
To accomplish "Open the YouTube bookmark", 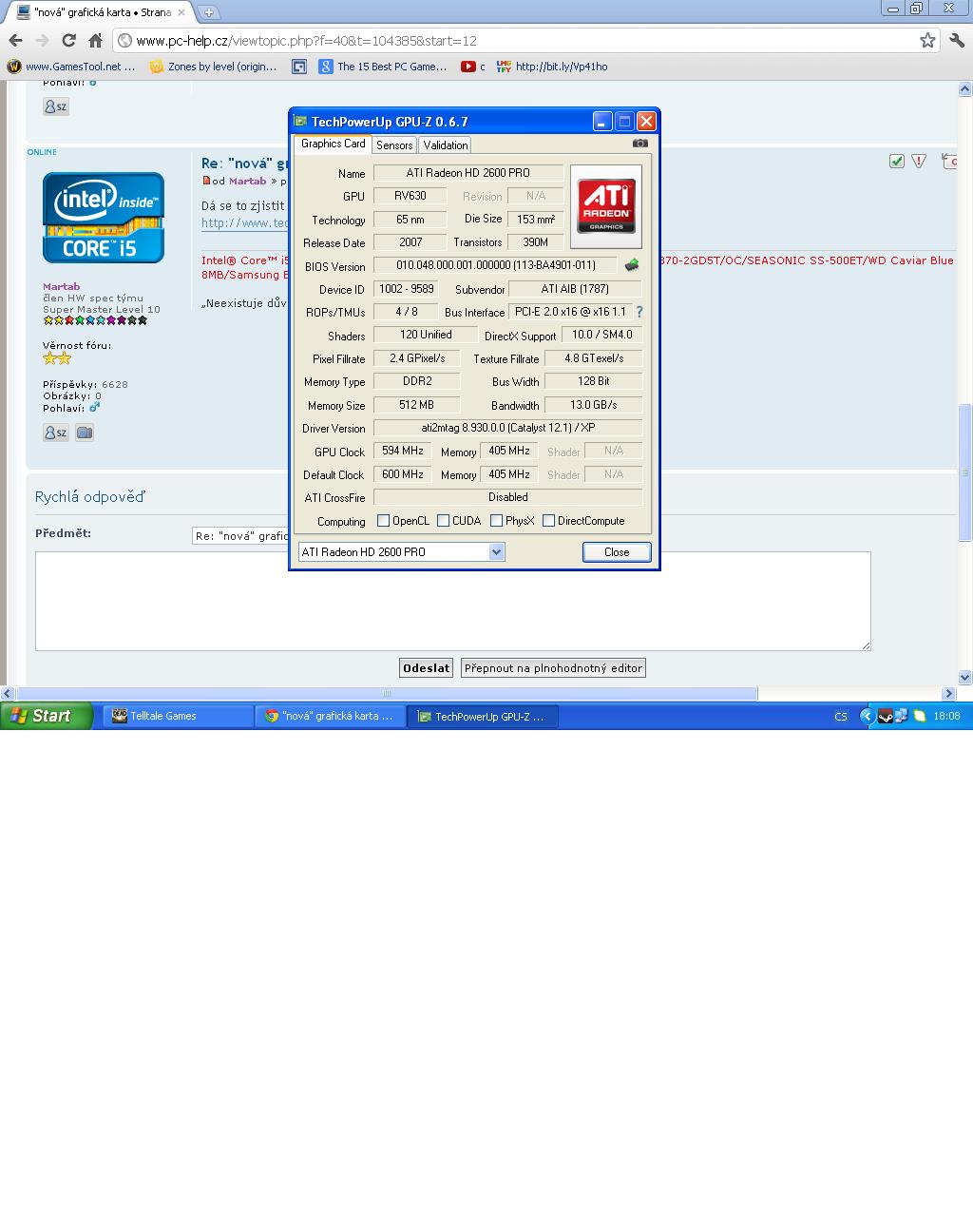I will coord(472,67).
